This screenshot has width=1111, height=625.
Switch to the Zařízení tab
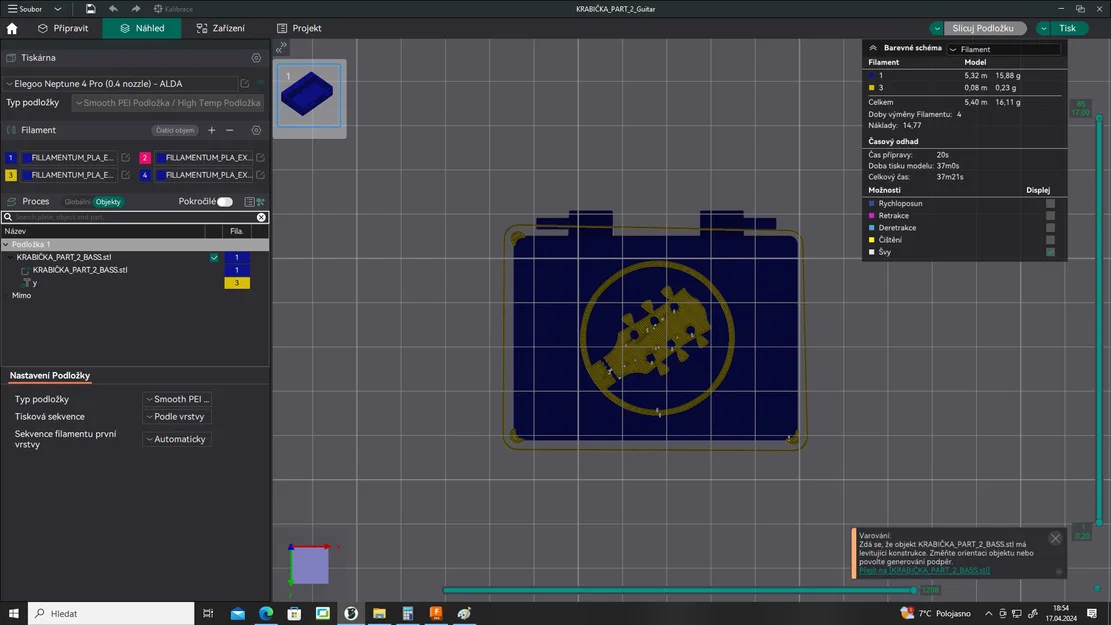pos(220,28)
